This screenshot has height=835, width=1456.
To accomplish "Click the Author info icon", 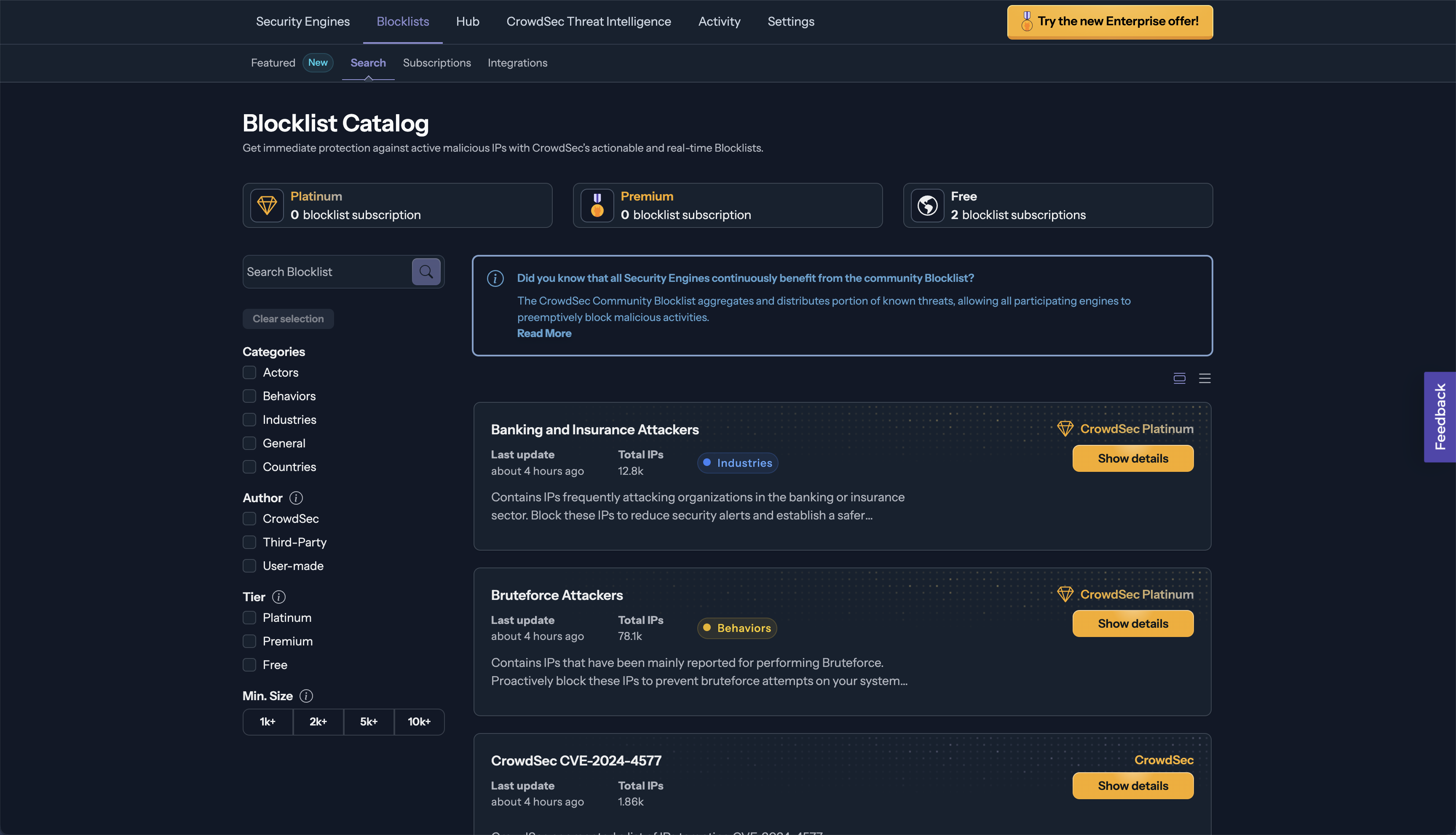I will pyautogui.click(x=296, y=498).
